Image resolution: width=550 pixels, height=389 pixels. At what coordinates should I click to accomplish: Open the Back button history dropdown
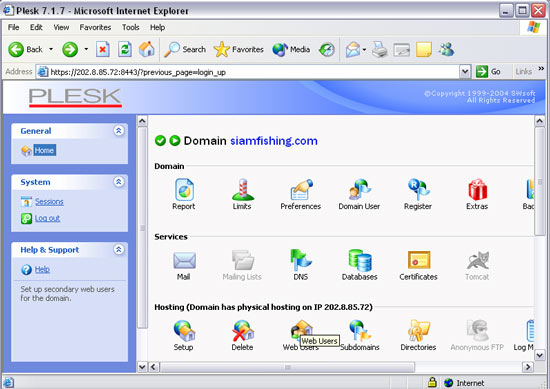tap(51, 49)
